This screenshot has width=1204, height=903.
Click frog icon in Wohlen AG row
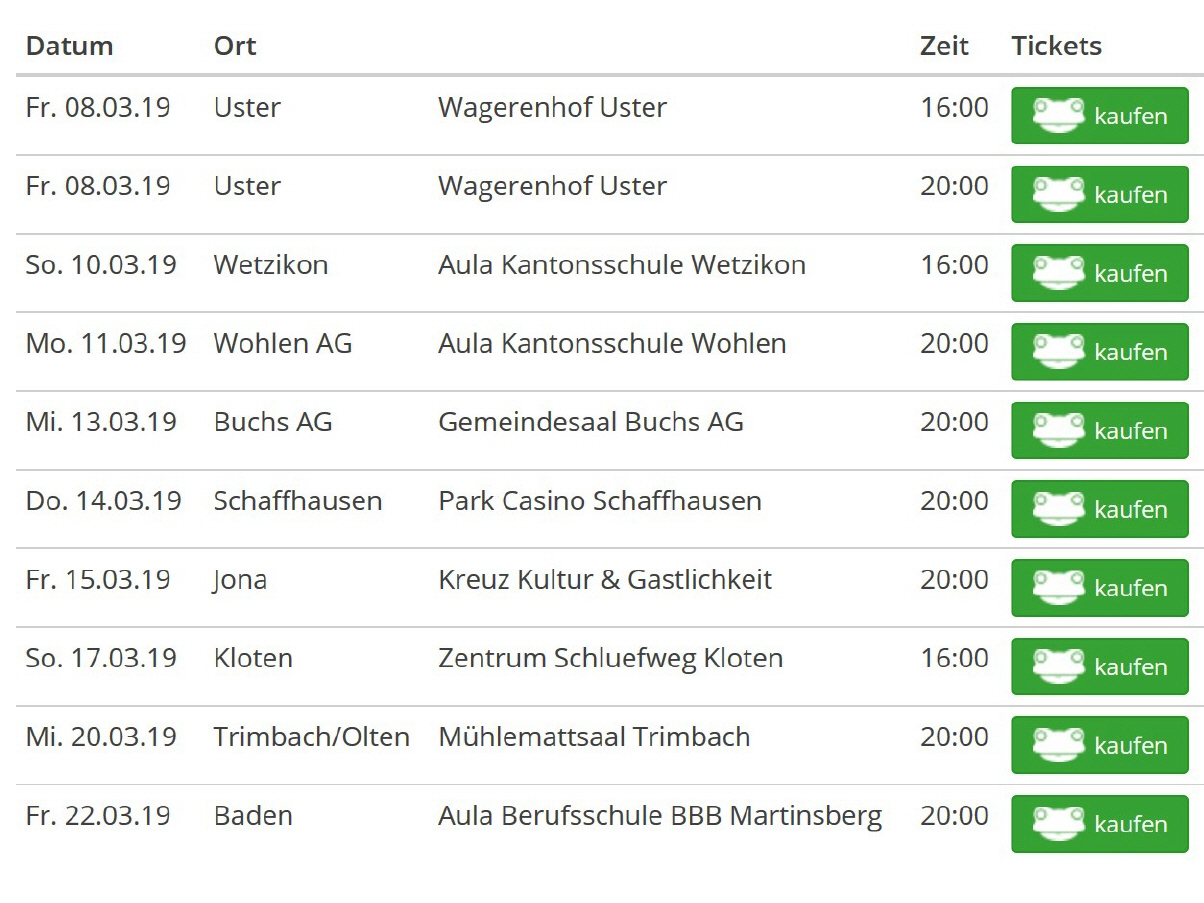(1059, 350)
